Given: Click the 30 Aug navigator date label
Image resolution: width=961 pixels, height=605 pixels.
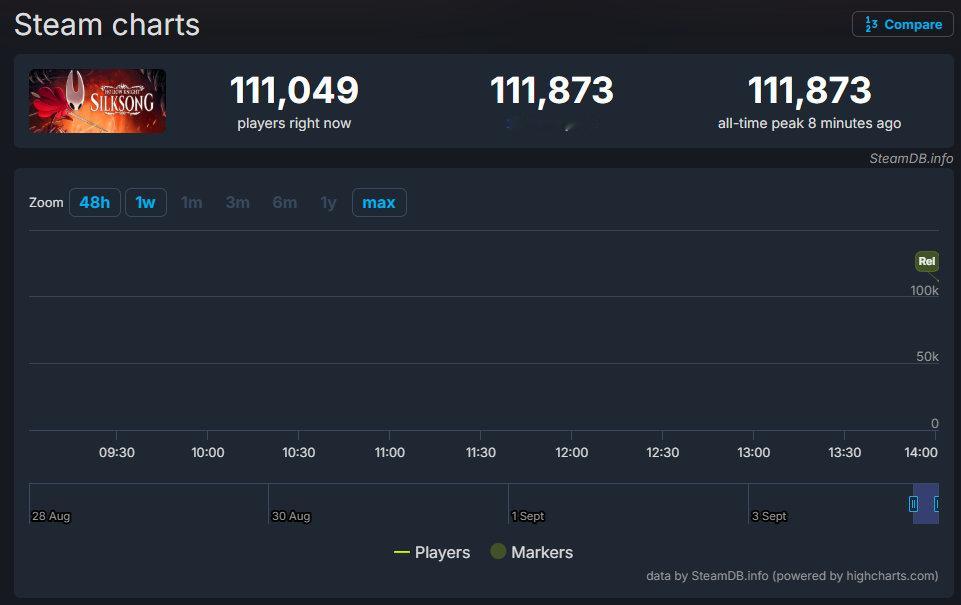Looking at the screenshot, I should [x=291, y=516].
